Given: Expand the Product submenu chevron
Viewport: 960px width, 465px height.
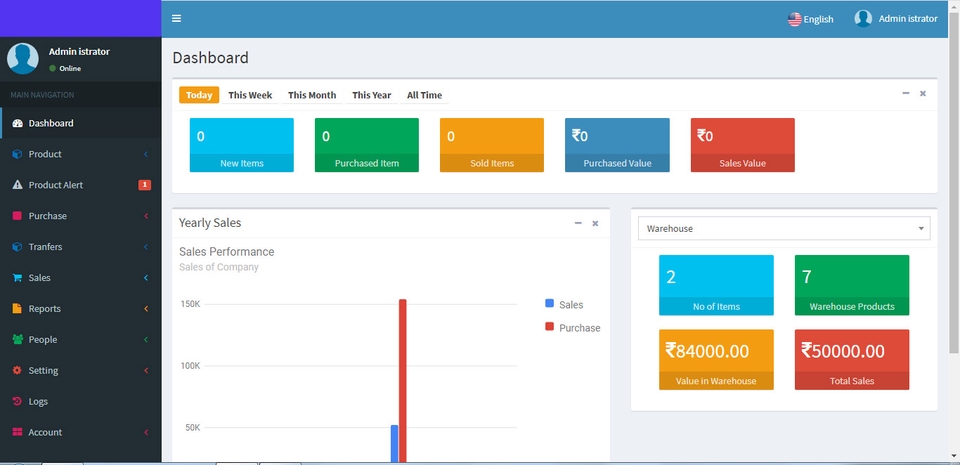Looking at the screenshot, I should [146, 154].
